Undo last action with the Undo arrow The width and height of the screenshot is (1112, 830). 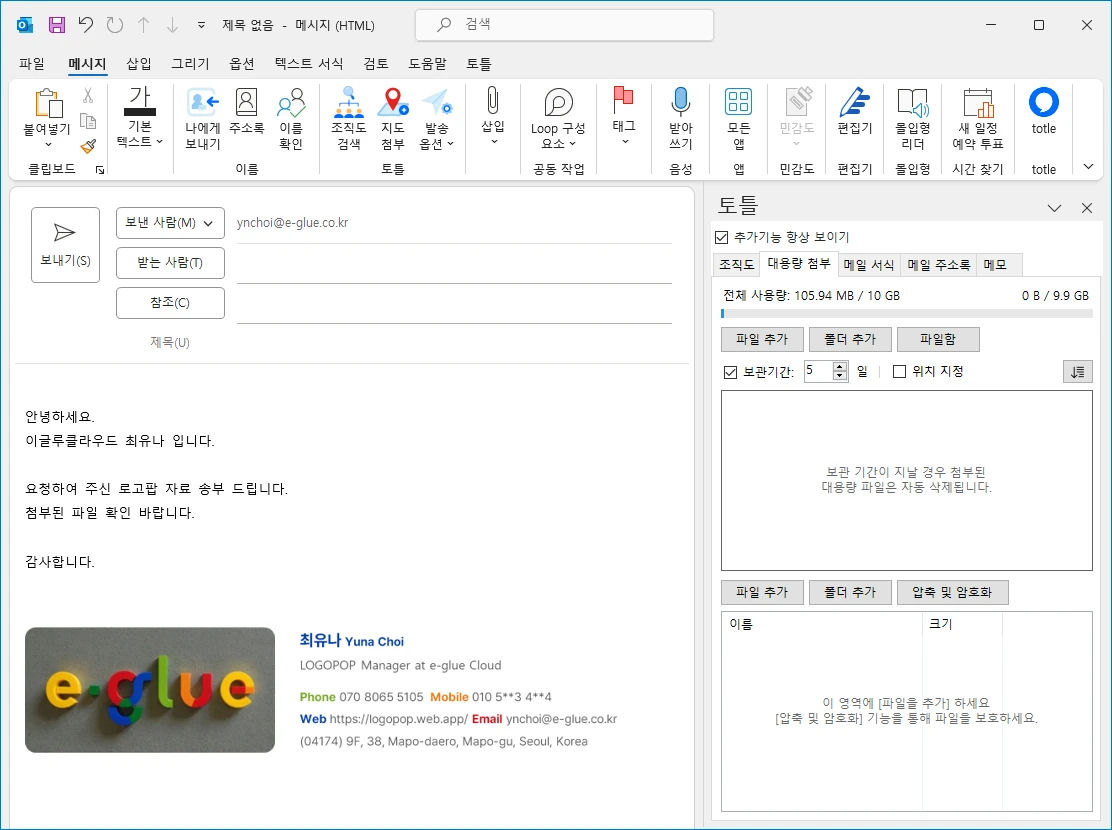(x=86, y=25)
